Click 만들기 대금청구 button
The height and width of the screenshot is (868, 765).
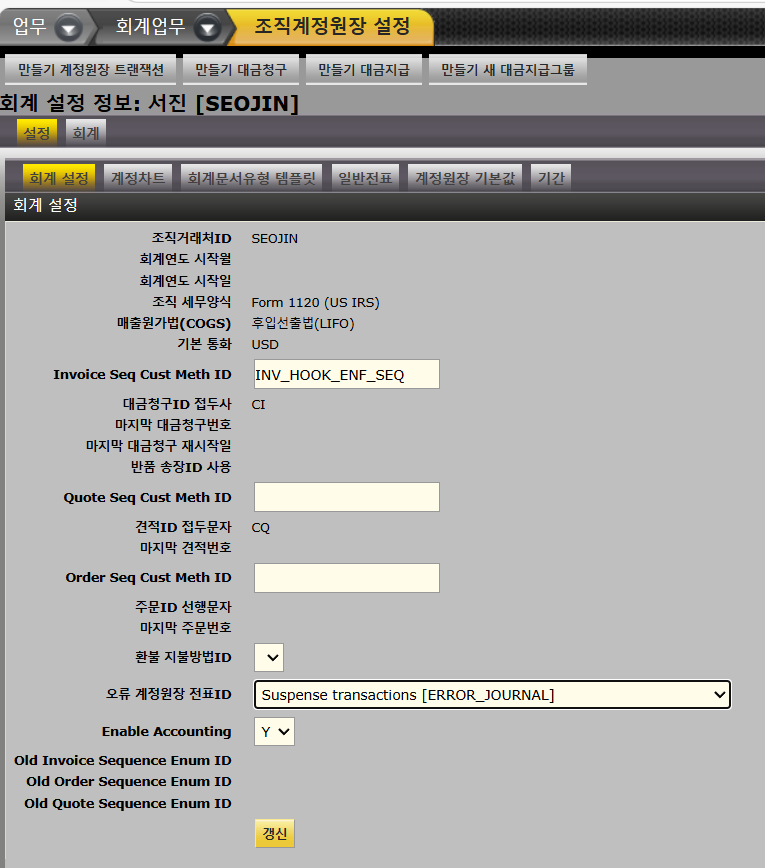(x=241, y=70)
